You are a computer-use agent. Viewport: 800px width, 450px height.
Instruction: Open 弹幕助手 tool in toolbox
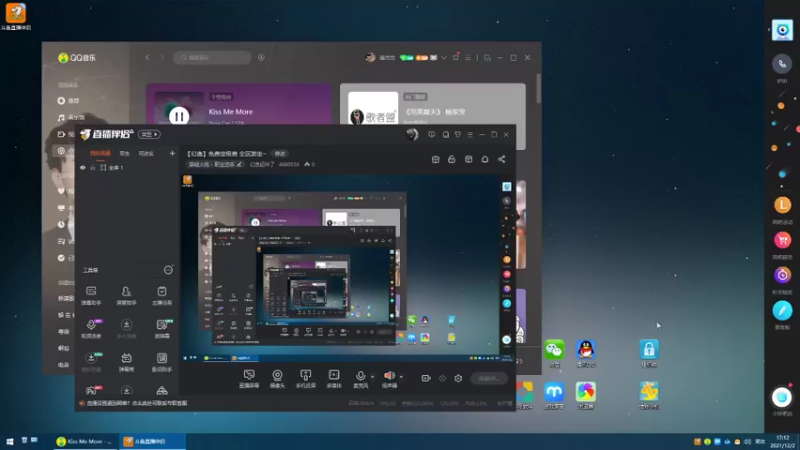pyautogui.click(x=91, y=295)
